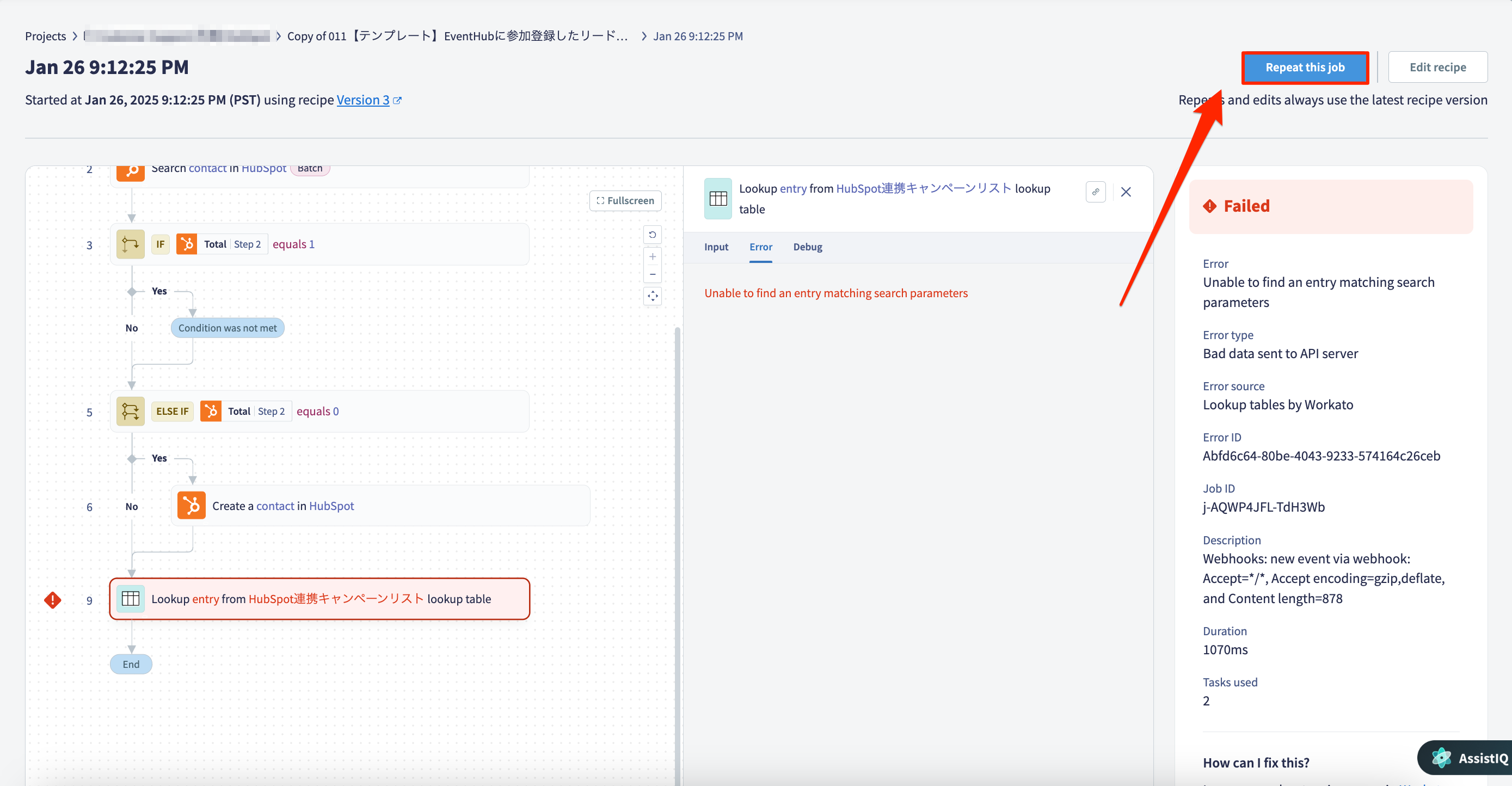The image size is (1512, 786).
Task: Click the How can I fix this? heading
Action: point(1256,763)
